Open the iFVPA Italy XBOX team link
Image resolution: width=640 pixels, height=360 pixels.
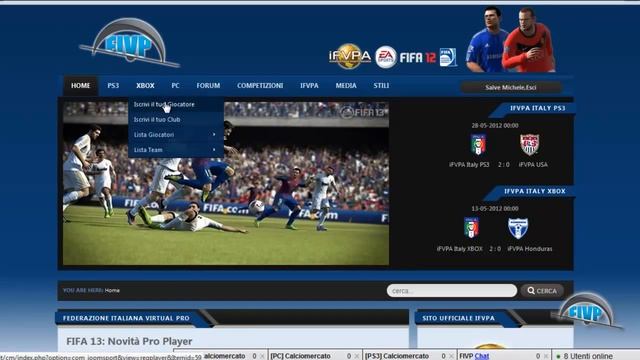coord(460,249)
